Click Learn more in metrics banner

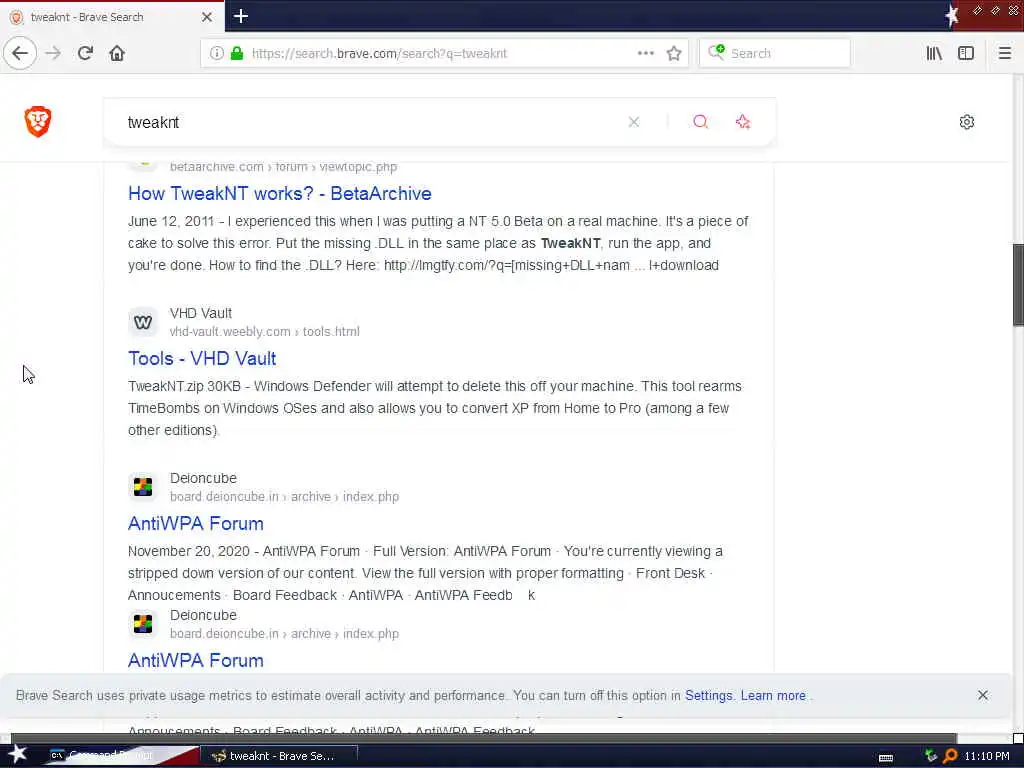[x=773, y=696]
